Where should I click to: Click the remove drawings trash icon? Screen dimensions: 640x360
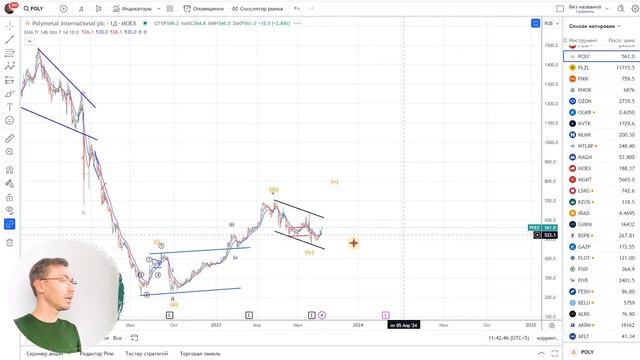9,242
